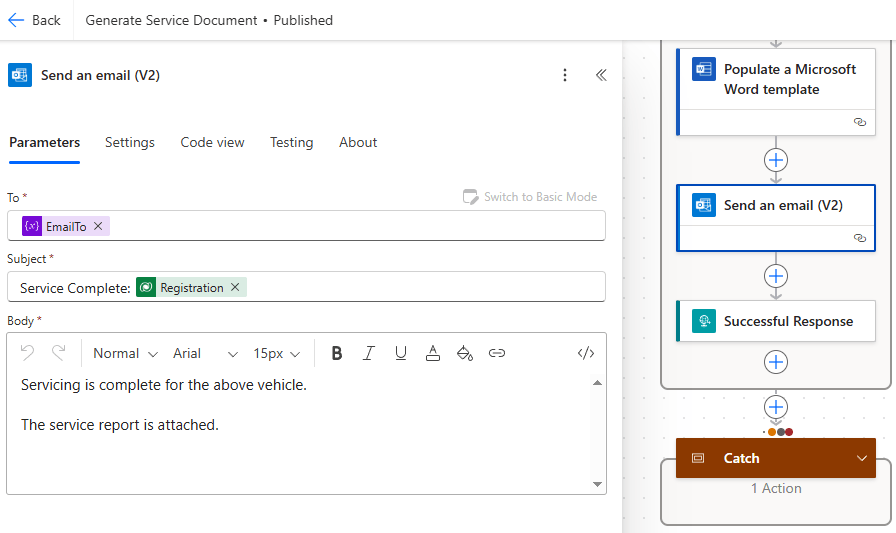Remove the Registration dynamic content token

click(235, 288)
